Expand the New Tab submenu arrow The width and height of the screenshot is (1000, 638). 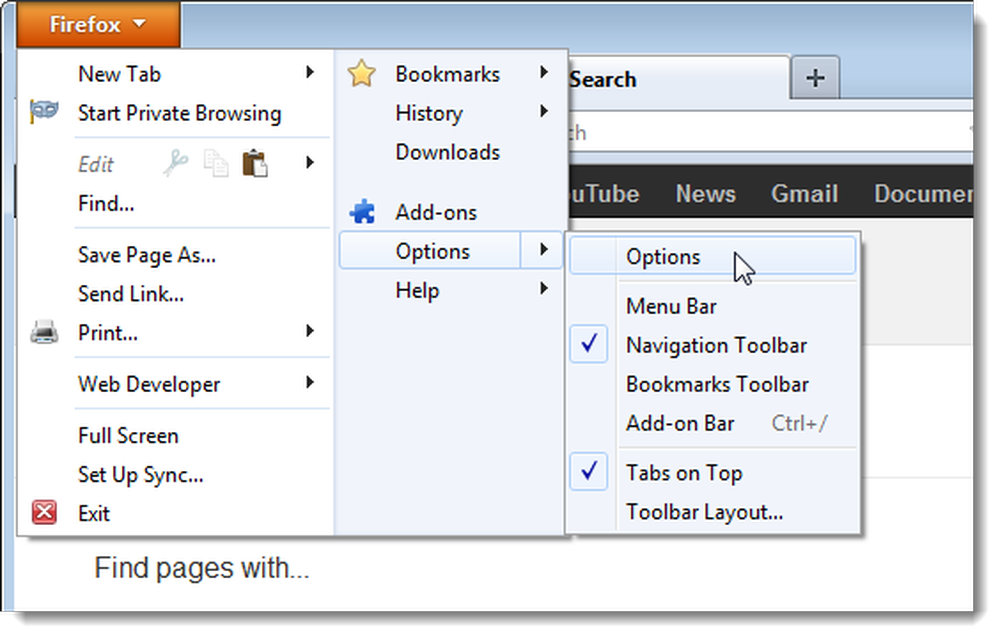click(x=310, y=72)
